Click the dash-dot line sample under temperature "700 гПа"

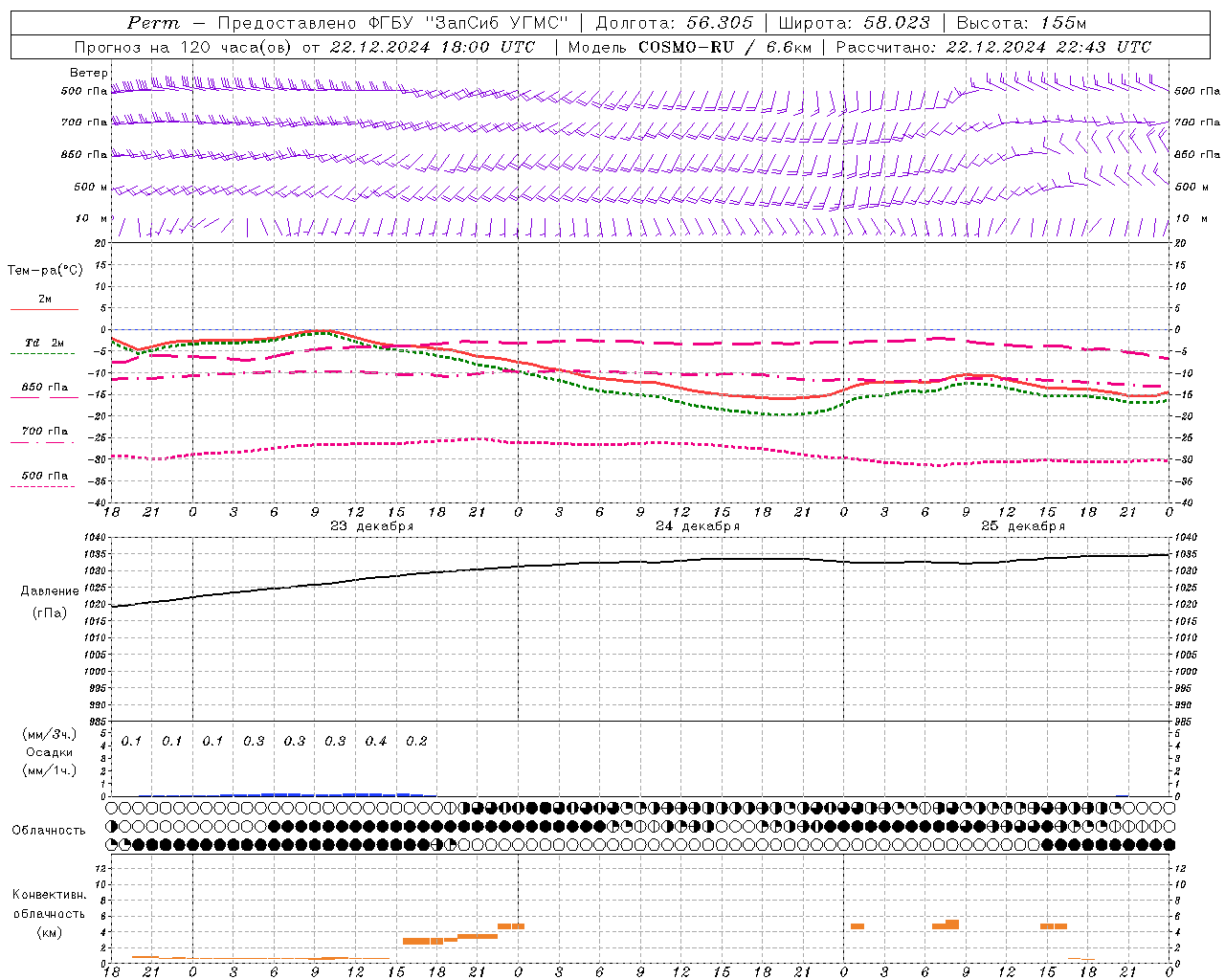point(43,442)
